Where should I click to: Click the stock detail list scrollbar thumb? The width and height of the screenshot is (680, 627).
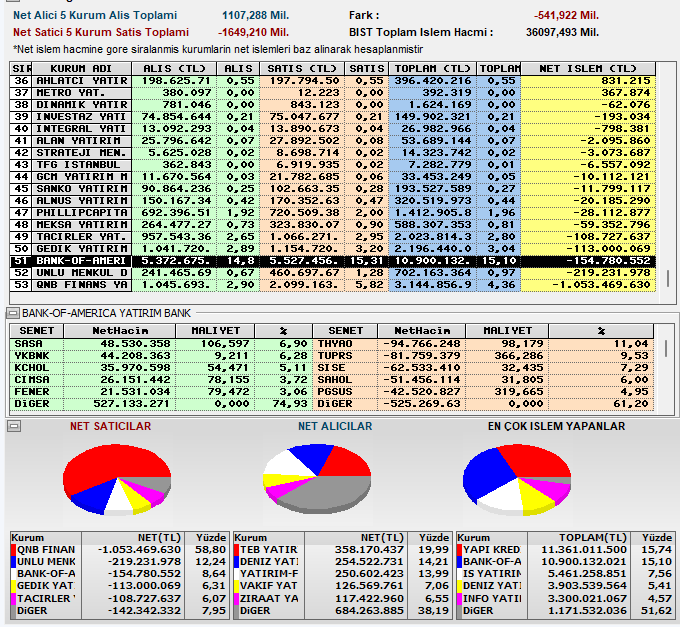click(667, 348)
